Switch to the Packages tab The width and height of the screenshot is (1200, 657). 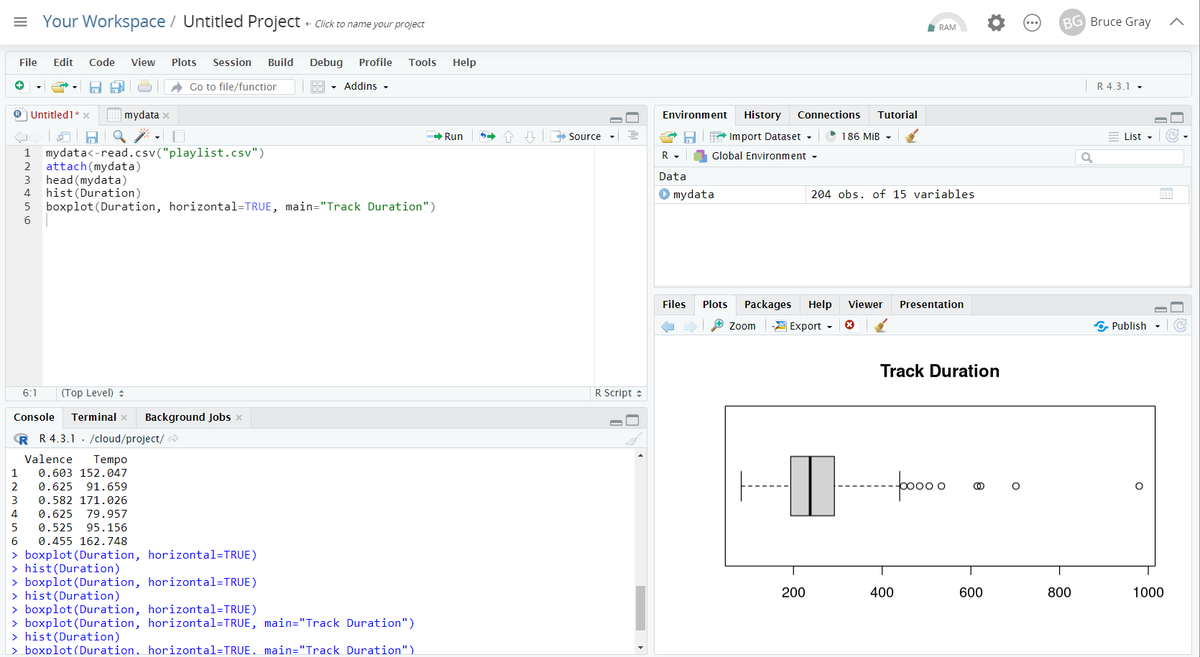coord(768,304)
